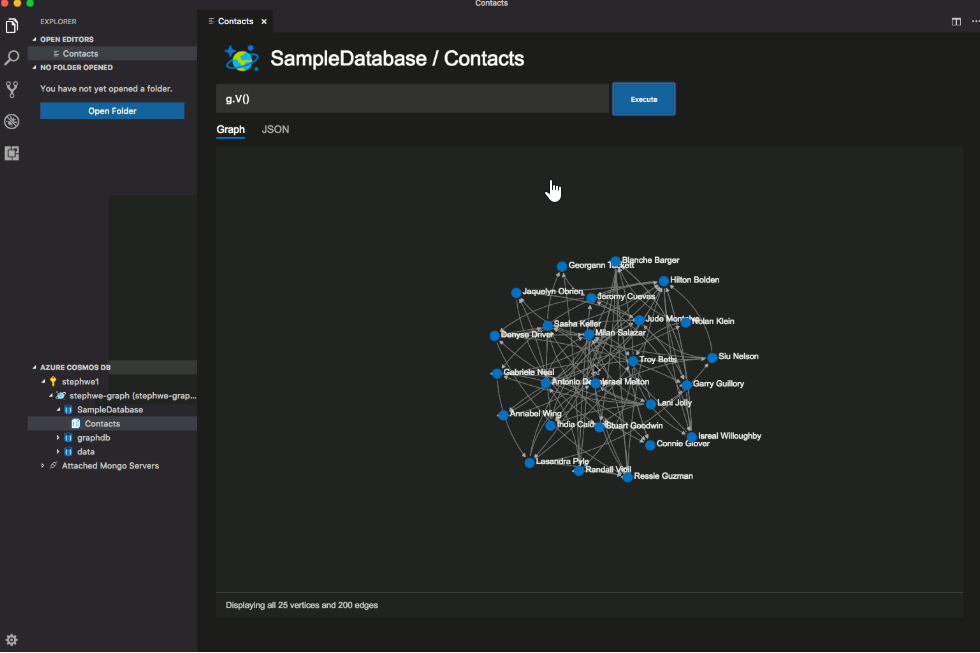Click the split editor icon
The image size is (980, 653).
click(956, 21)
